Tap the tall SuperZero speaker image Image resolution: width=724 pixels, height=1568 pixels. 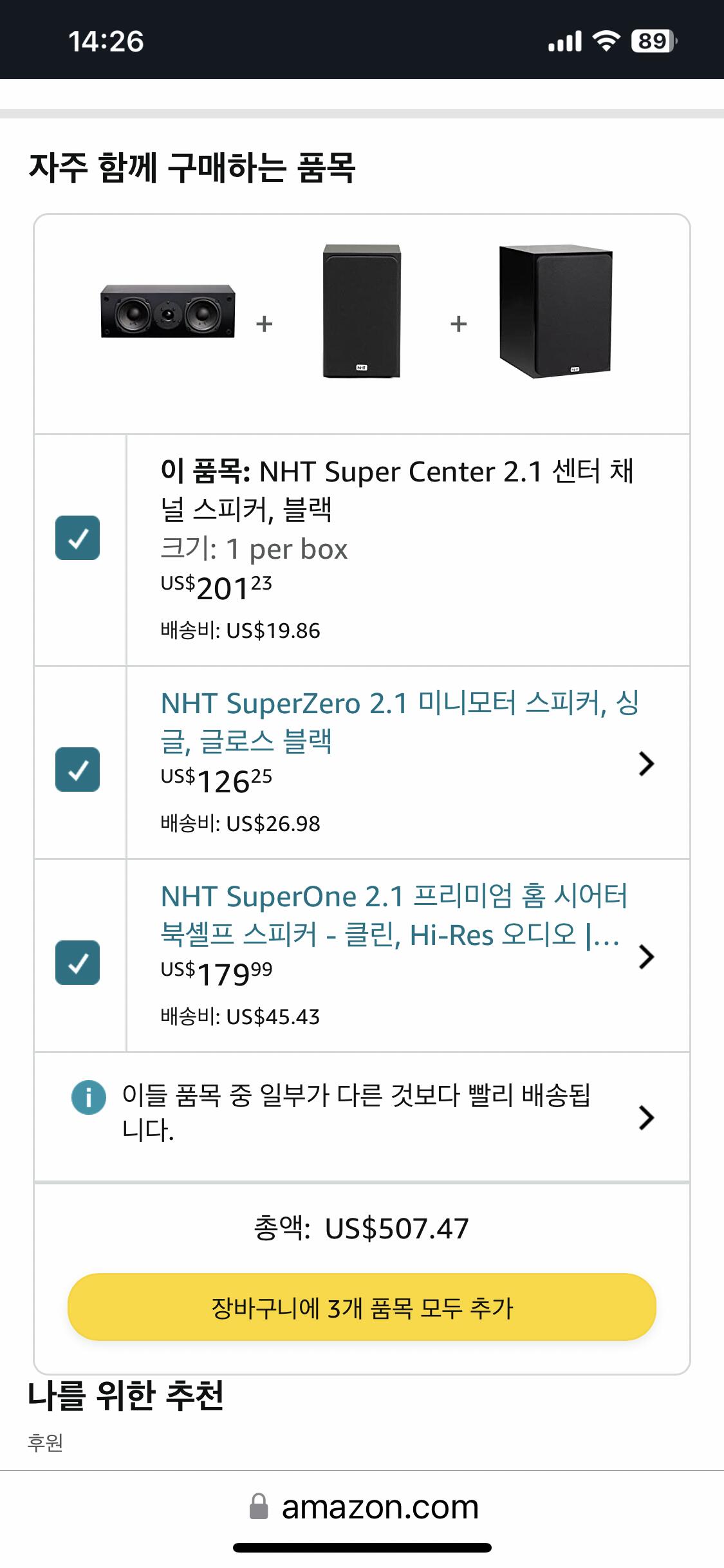coord(362,311)
